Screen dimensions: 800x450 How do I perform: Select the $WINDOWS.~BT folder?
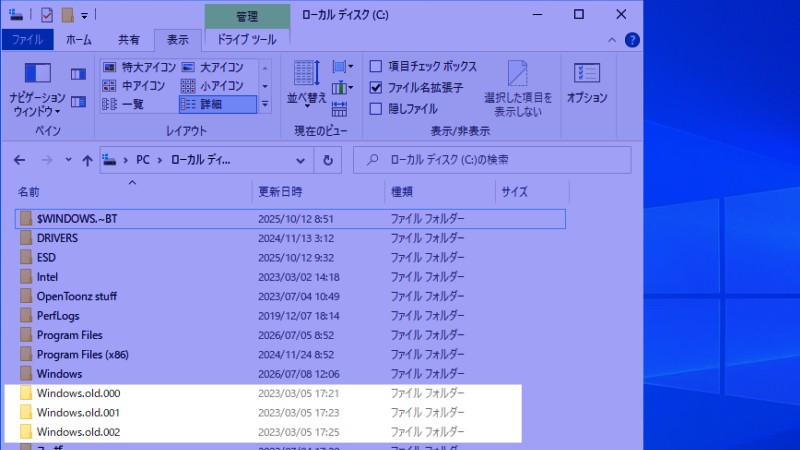[x=290, y=219]
